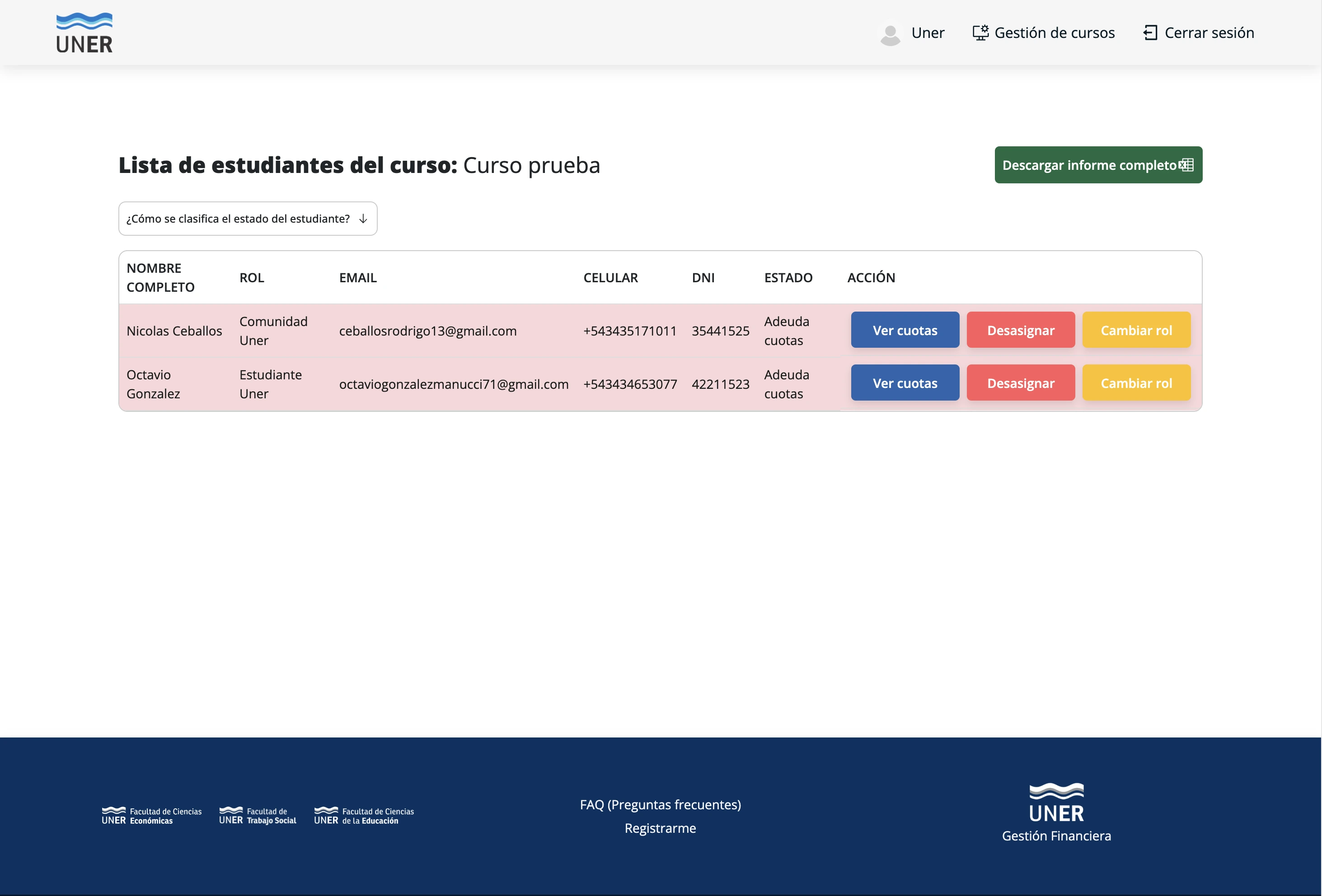The height and width of the screenshot is (896, 1322).
Task: Click the Registrarme link in the footer
Action: (660, 828)
